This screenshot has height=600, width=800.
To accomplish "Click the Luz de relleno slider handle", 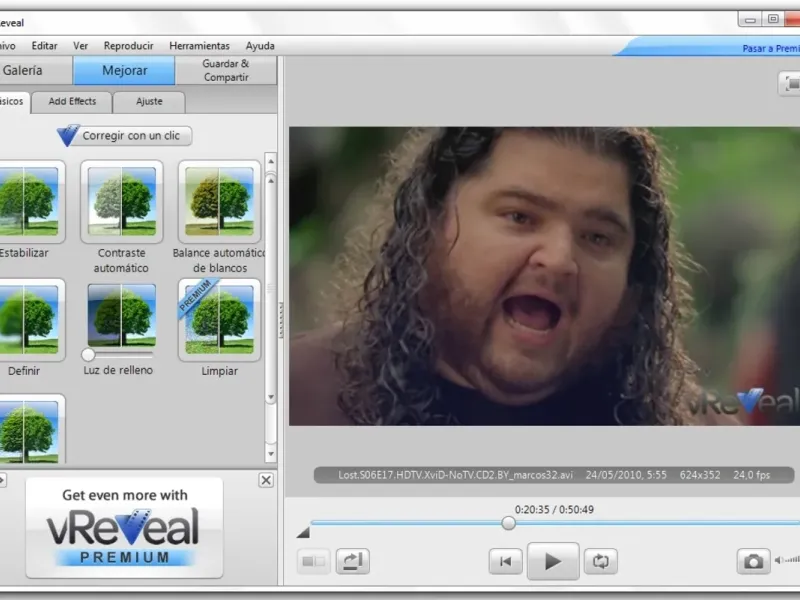I will click(88, 354).
